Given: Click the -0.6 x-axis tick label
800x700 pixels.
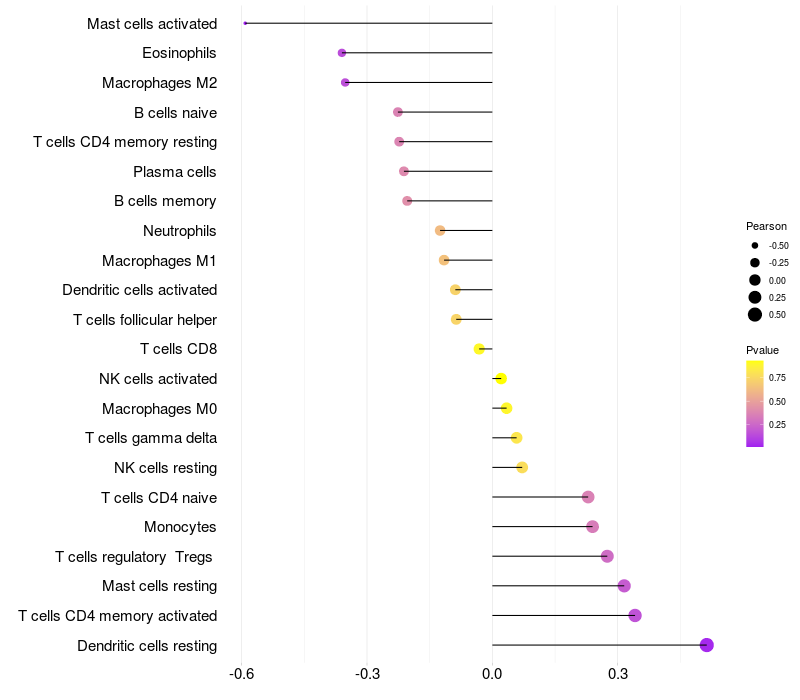Looking at the screenshot, I should [x=241, y=675].
